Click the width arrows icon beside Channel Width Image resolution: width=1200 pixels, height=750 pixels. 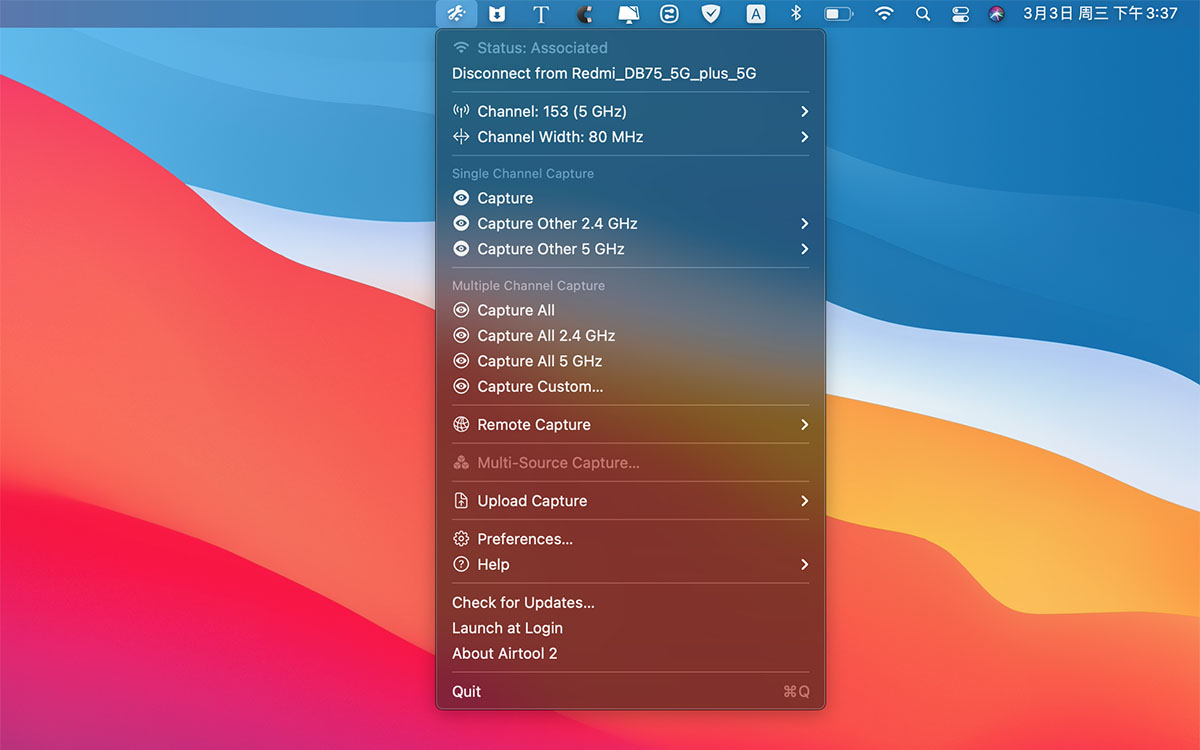click(x=461, y=137)
